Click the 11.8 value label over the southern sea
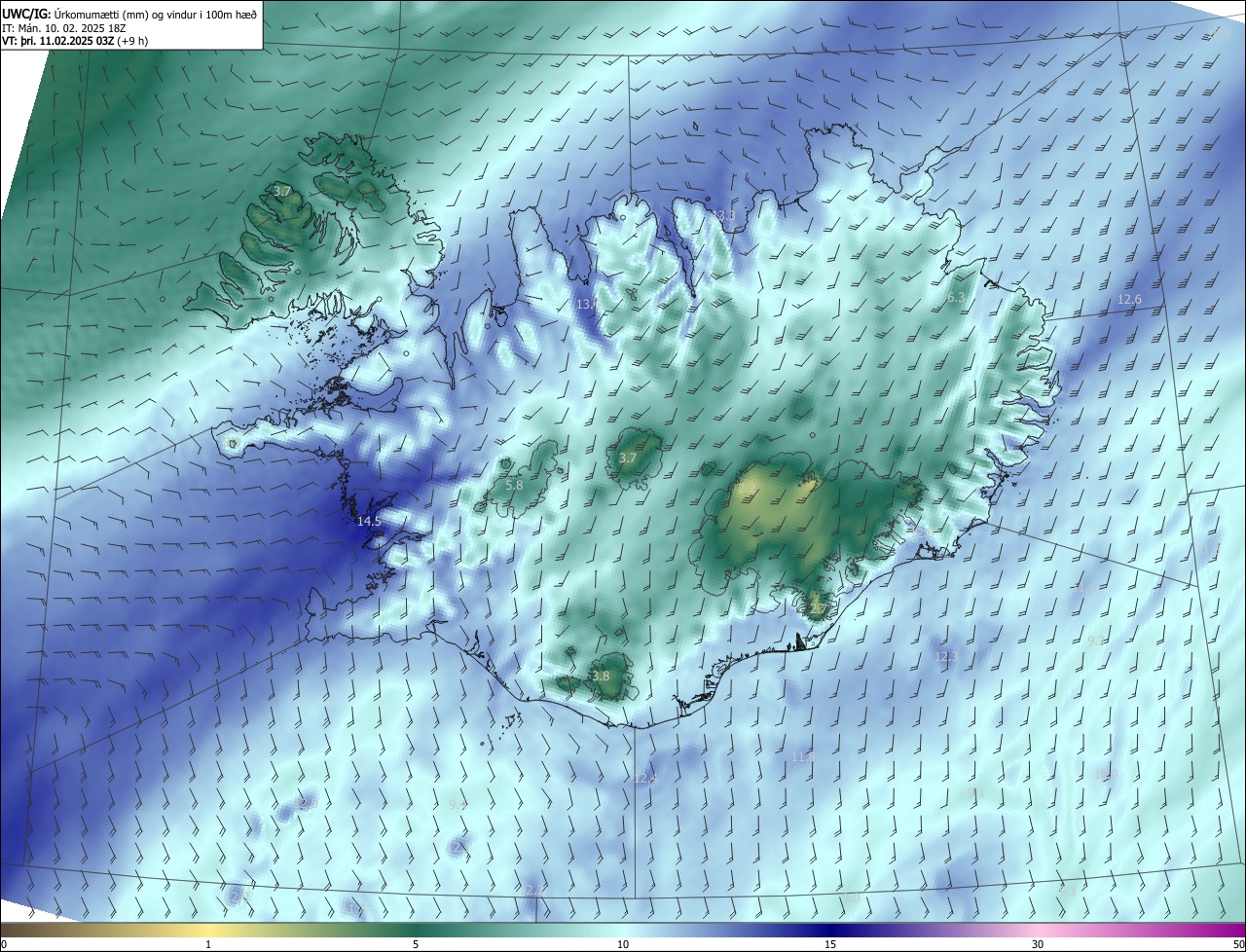Image resolution: width=1246 pixels, height=952 pixels. [x=803, y=757]
